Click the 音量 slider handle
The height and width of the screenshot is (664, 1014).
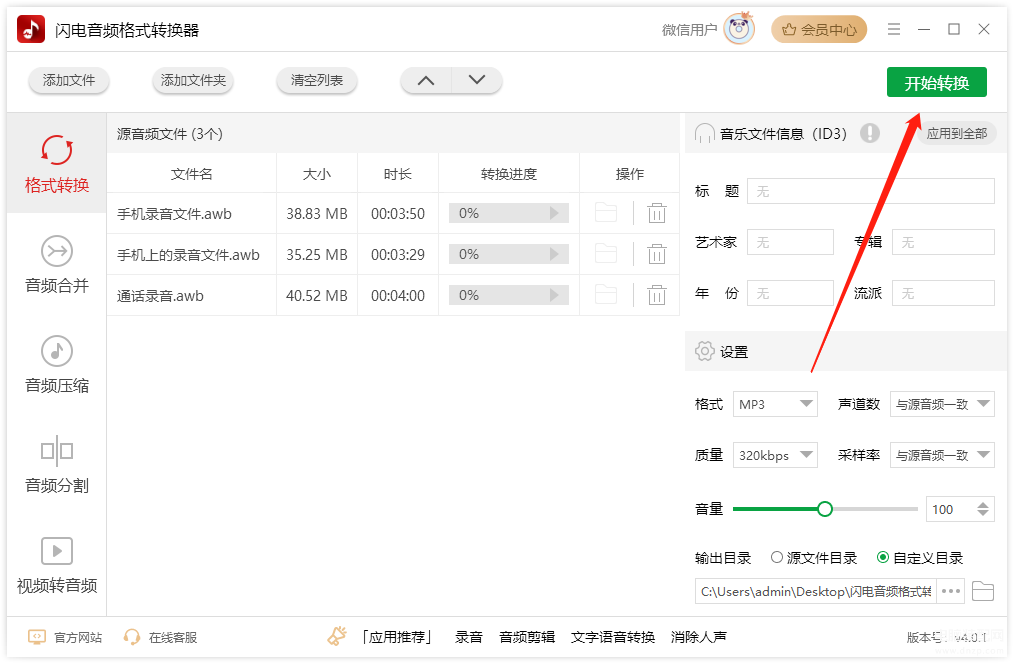coord(825,509)
